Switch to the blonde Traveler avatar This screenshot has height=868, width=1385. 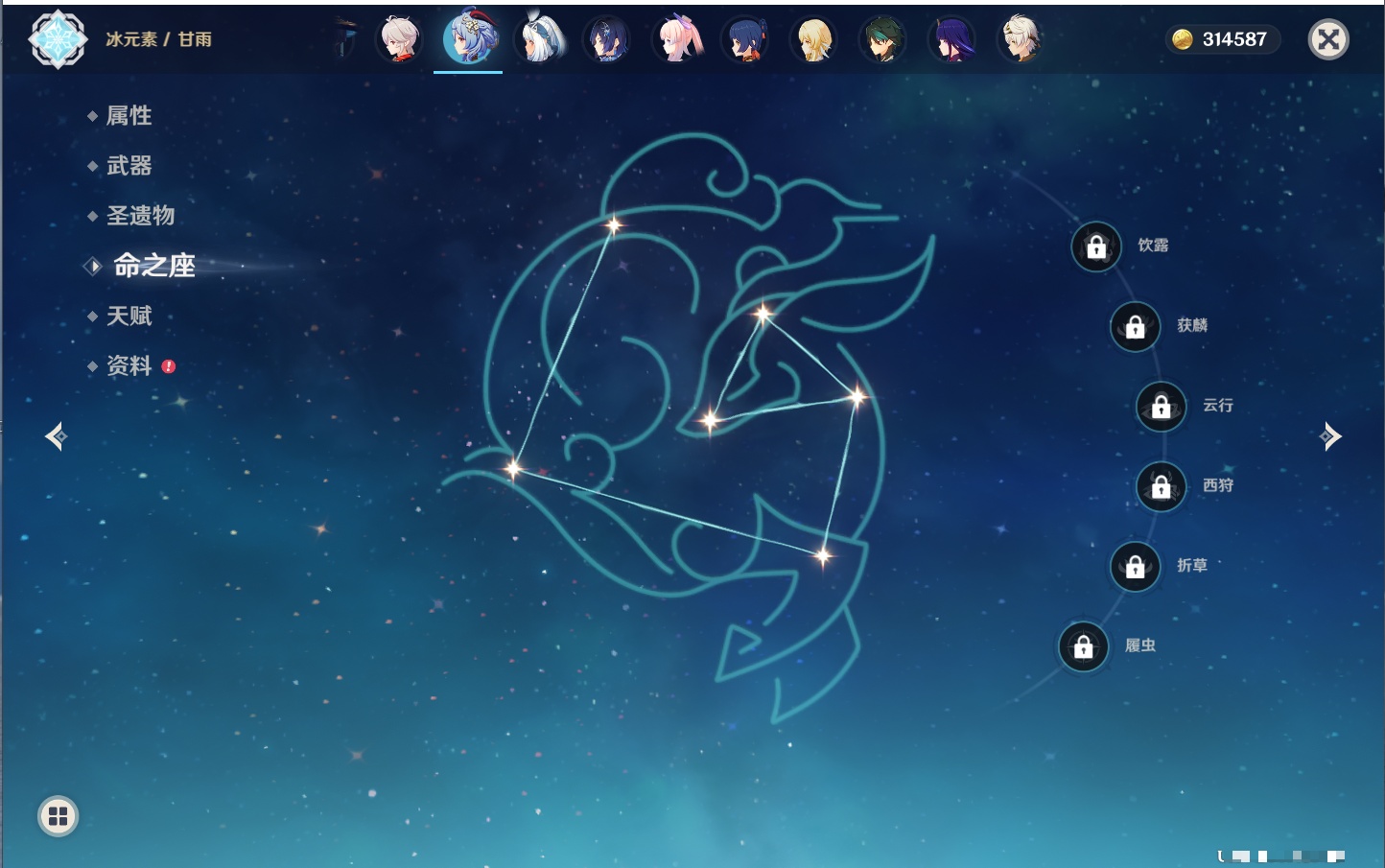click(813, 39)
